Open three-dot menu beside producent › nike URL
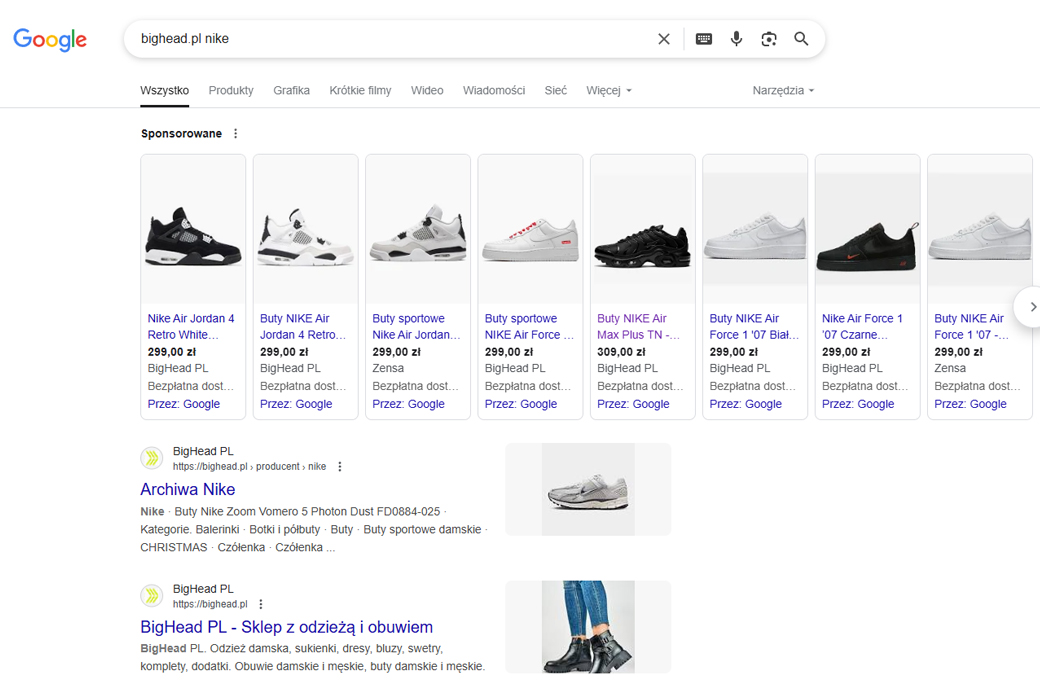The image size is (1040, 680). 340,466
